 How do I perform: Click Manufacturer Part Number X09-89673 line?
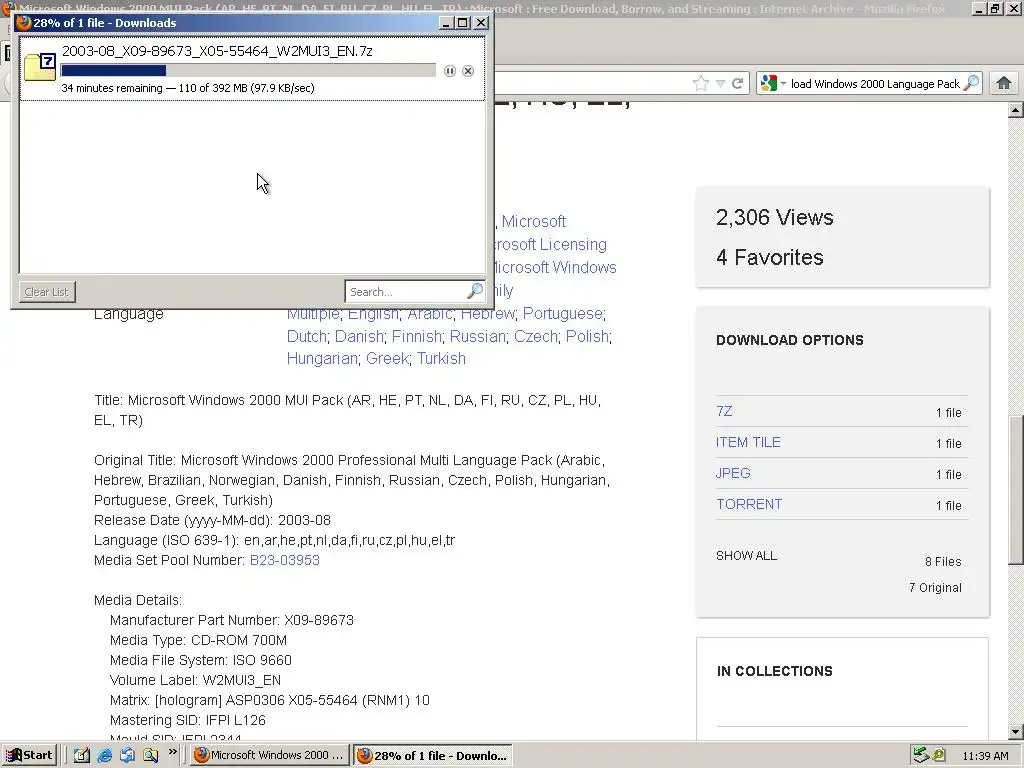point(232,620)
